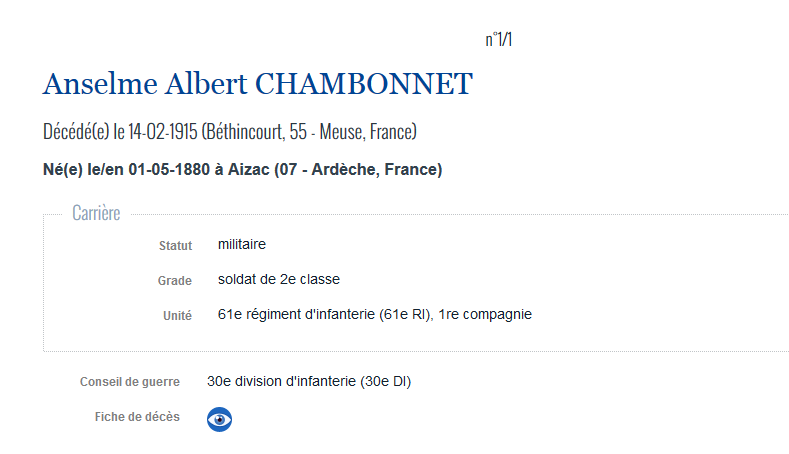The width and height of the screenshot is (789, 454).
Task: Click the Conseil de guerre label
Action: tap(130, 382)
